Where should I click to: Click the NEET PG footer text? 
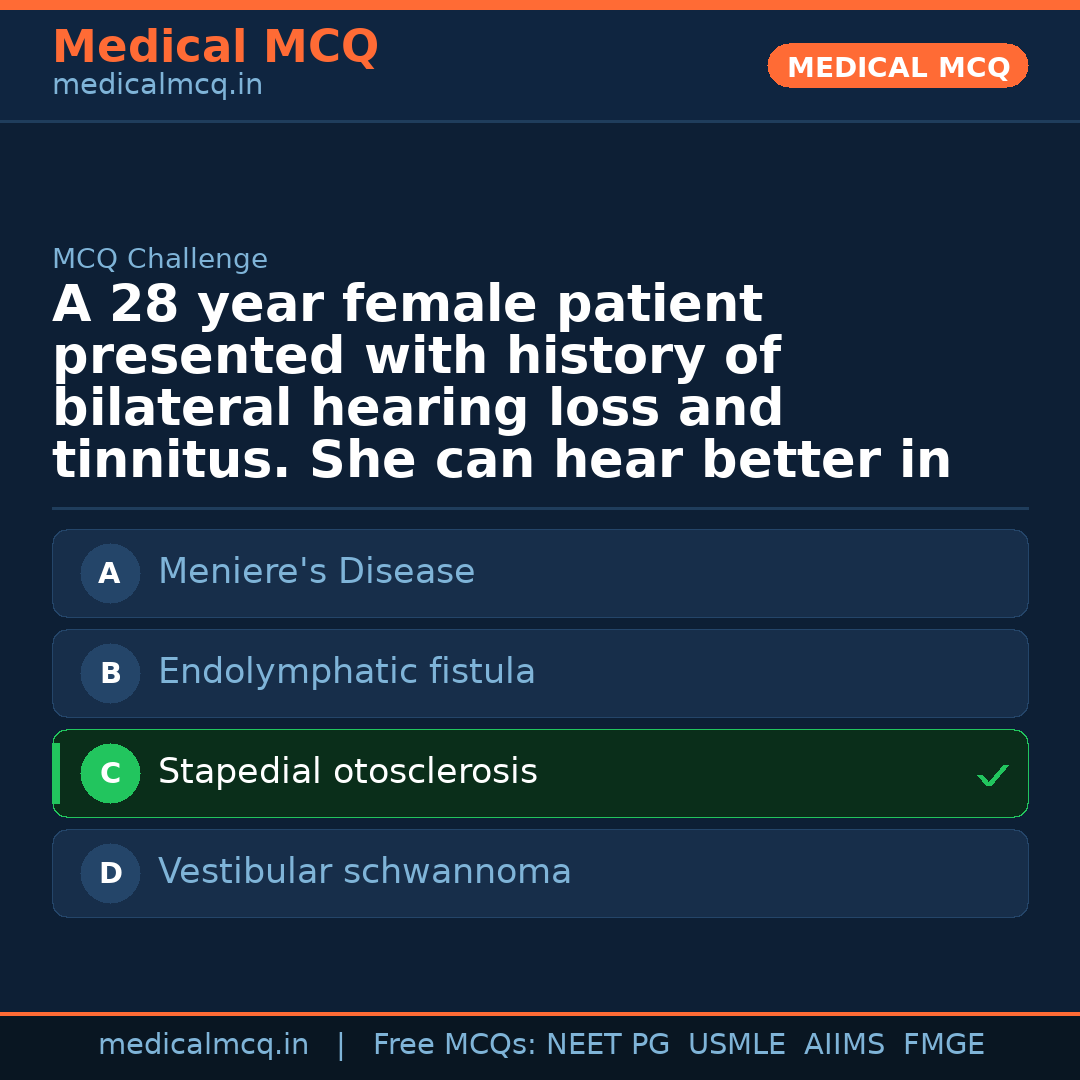click(608, 1045)
